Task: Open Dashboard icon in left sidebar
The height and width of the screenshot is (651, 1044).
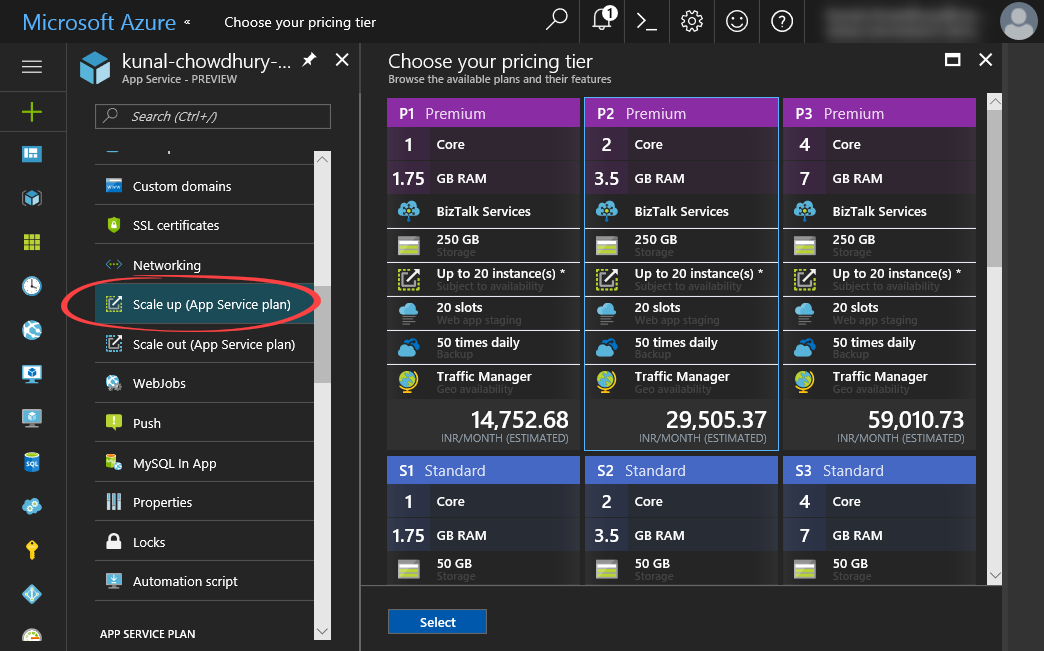Action: click(x=32, y=154)
